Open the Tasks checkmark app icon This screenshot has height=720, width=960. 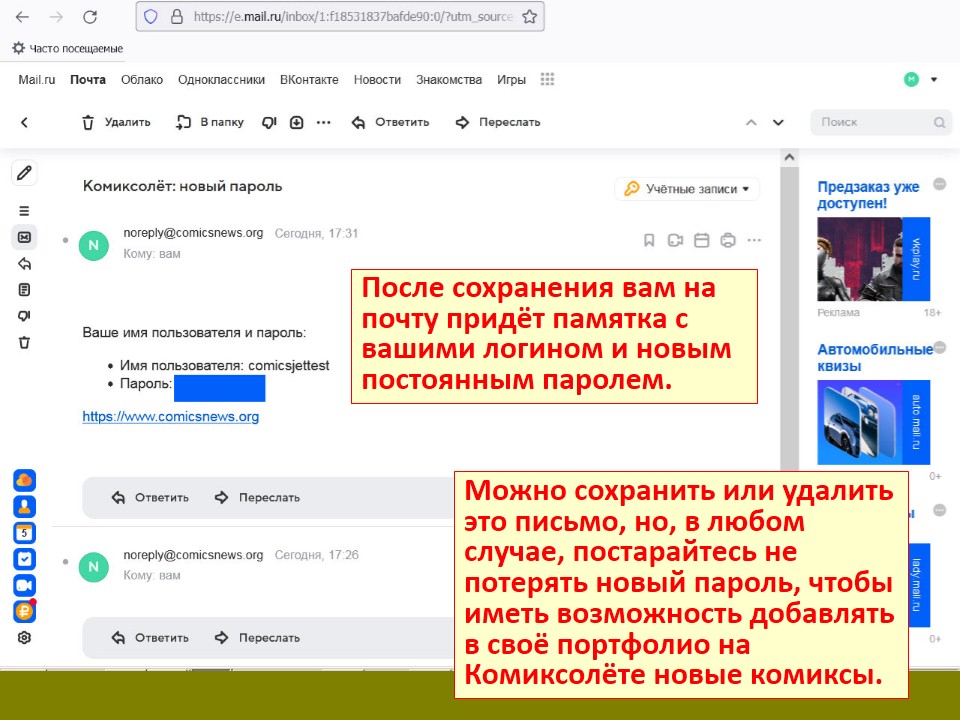24,559
